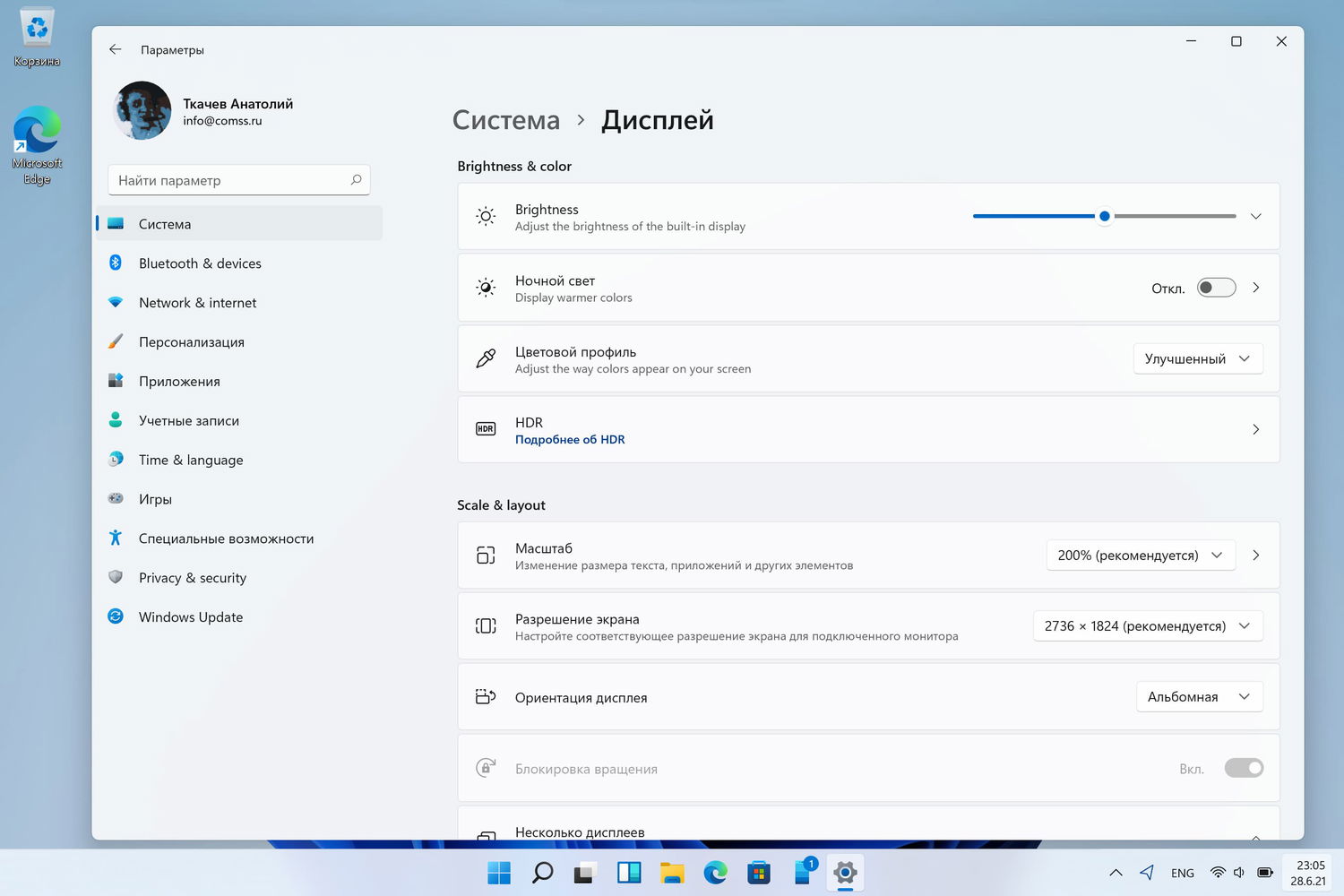Click the back arrow in Settings header
Viewport: 1344px width, 896px height.
coord(116,49)
